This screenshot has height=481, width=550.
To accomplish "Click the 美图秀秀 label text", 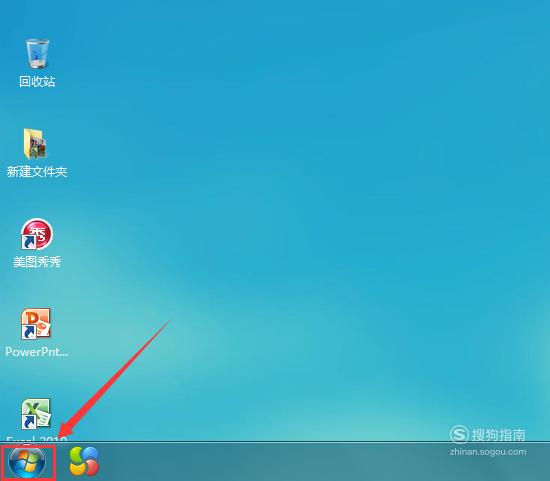I will [x=37, y=262].
